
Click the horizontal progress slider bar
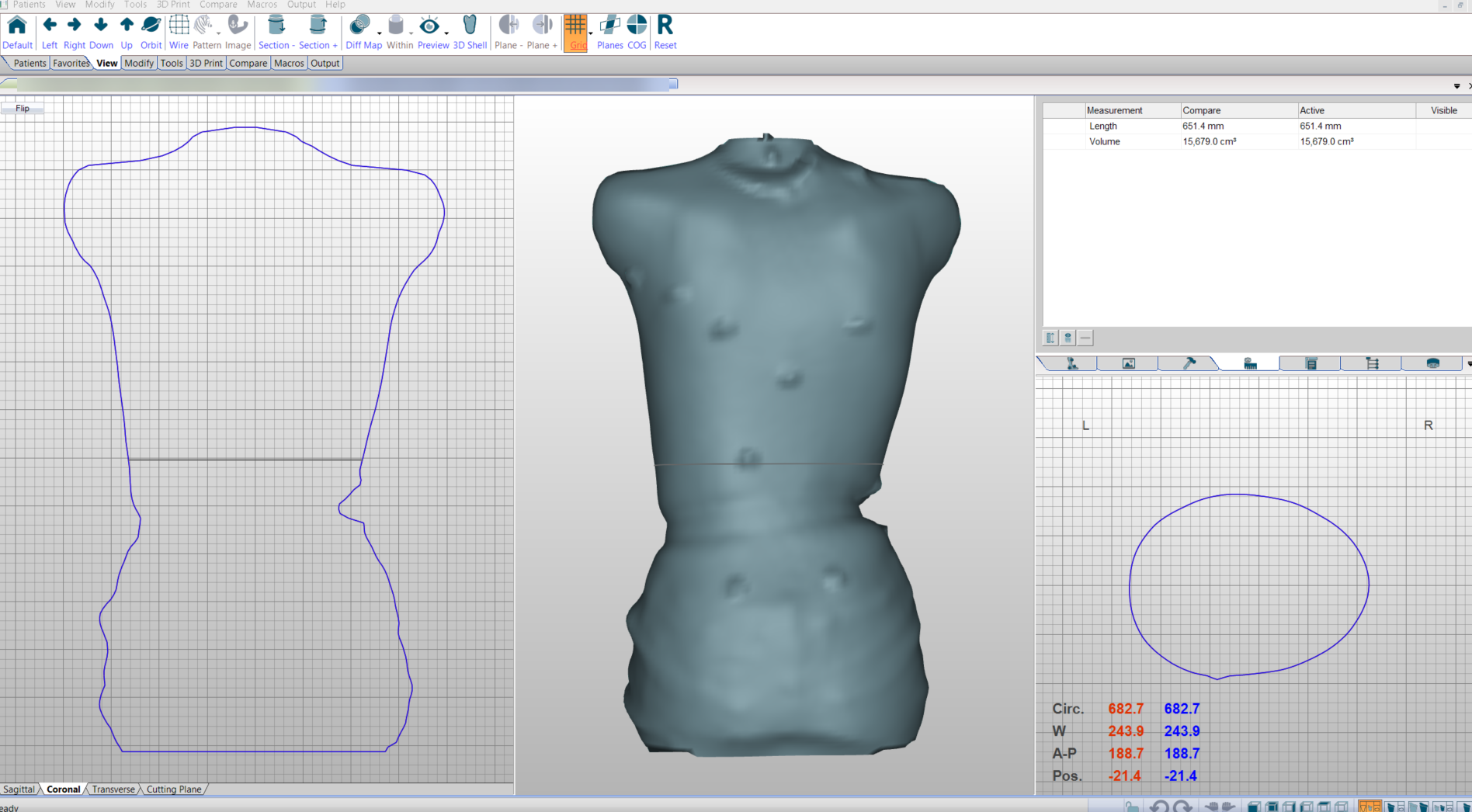click(339, 84)
